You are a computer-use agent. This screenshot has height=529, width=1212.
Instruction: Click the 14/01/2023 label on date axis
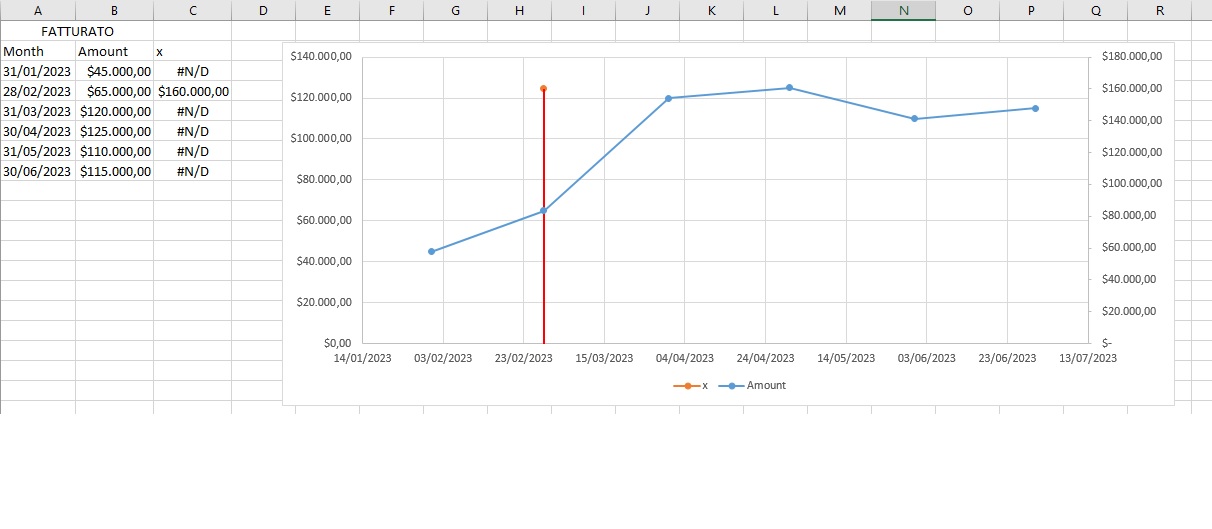point(363,358)
